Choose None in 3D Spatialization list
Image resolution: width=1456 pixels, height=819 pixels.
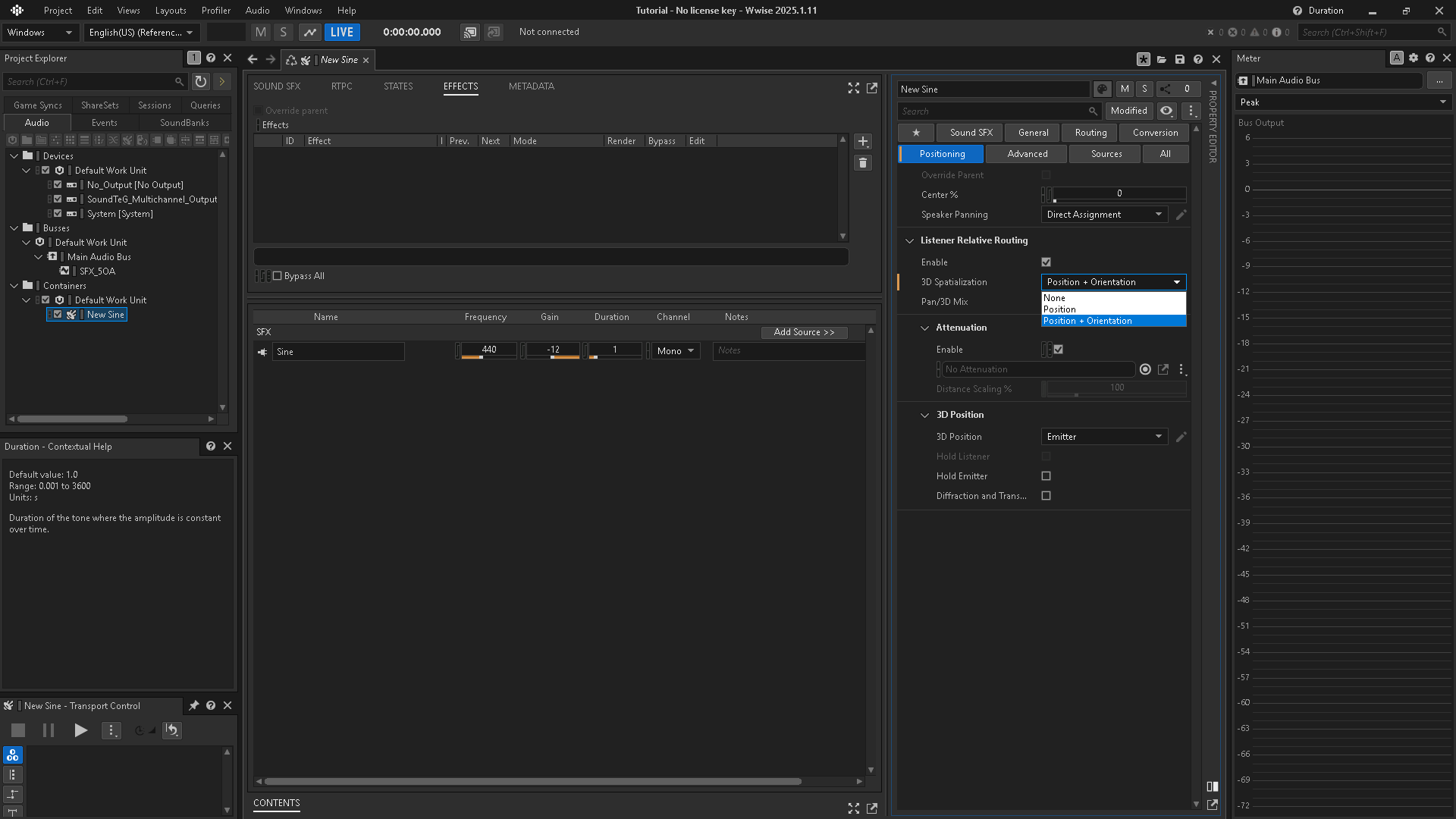pyautogui.click(x=1113, y=298)
